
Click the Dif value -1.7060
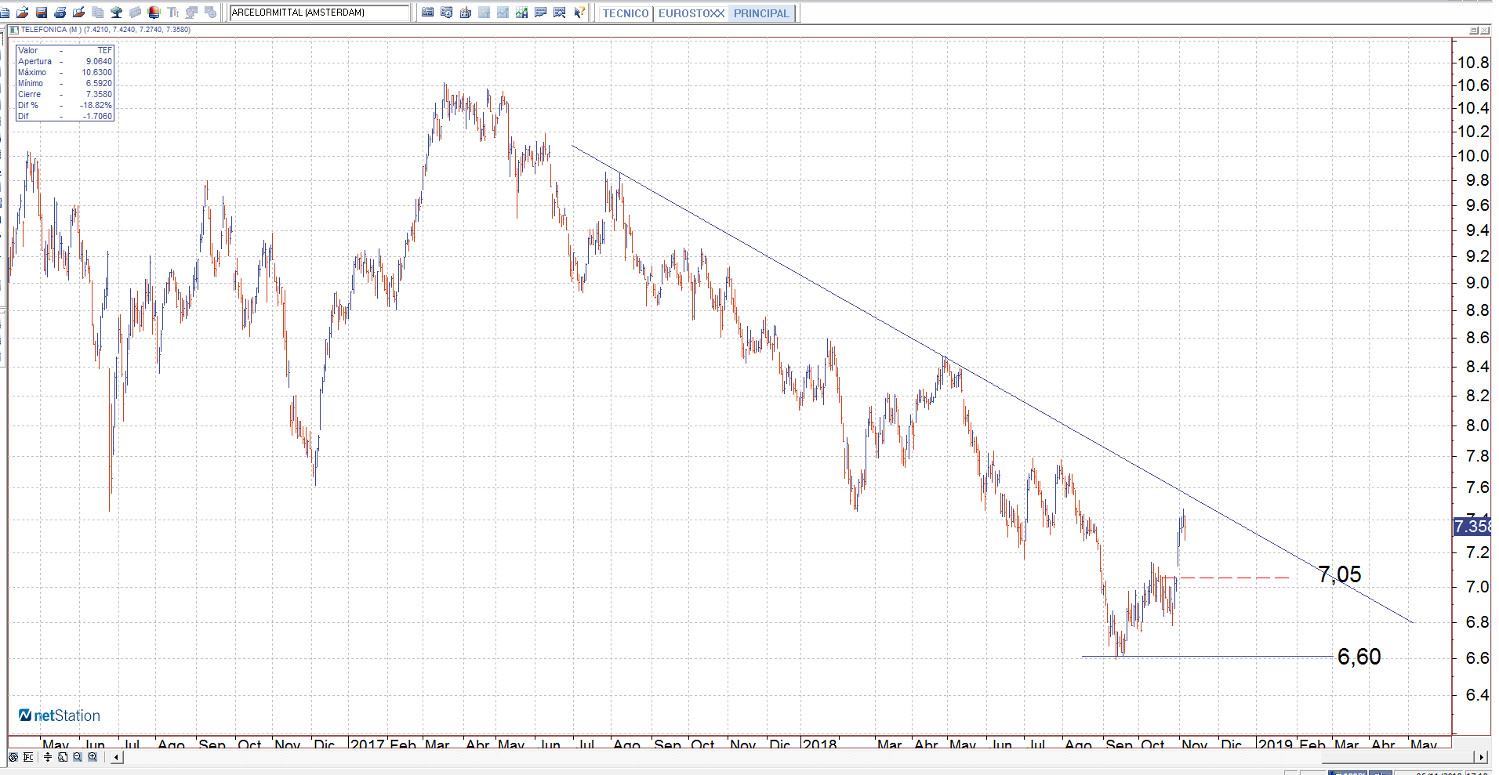(x=98, y=116)
